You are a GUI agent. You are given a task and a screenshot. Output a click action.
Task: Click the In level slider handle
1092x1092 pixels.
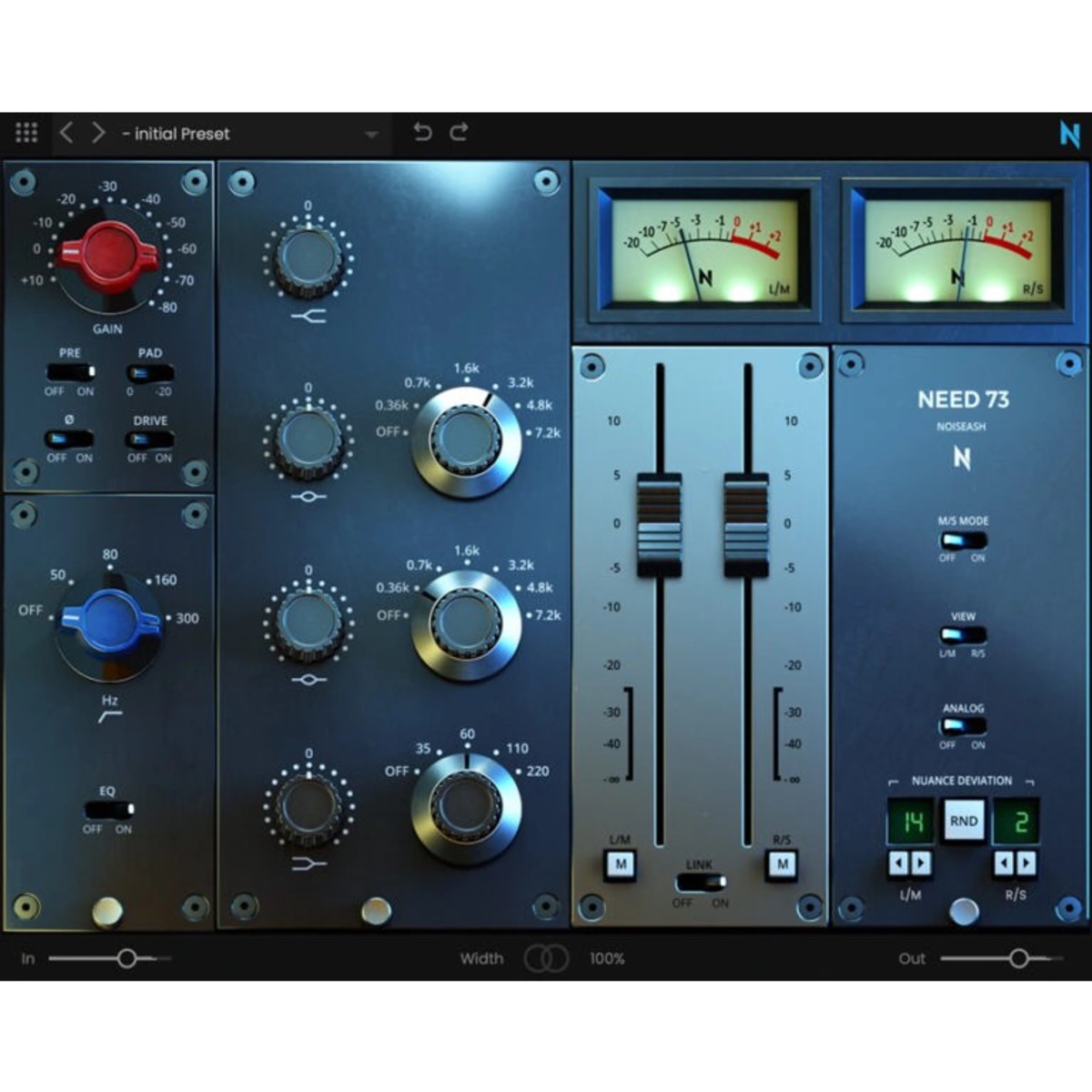pyautogui.click(x=126, y=957)
